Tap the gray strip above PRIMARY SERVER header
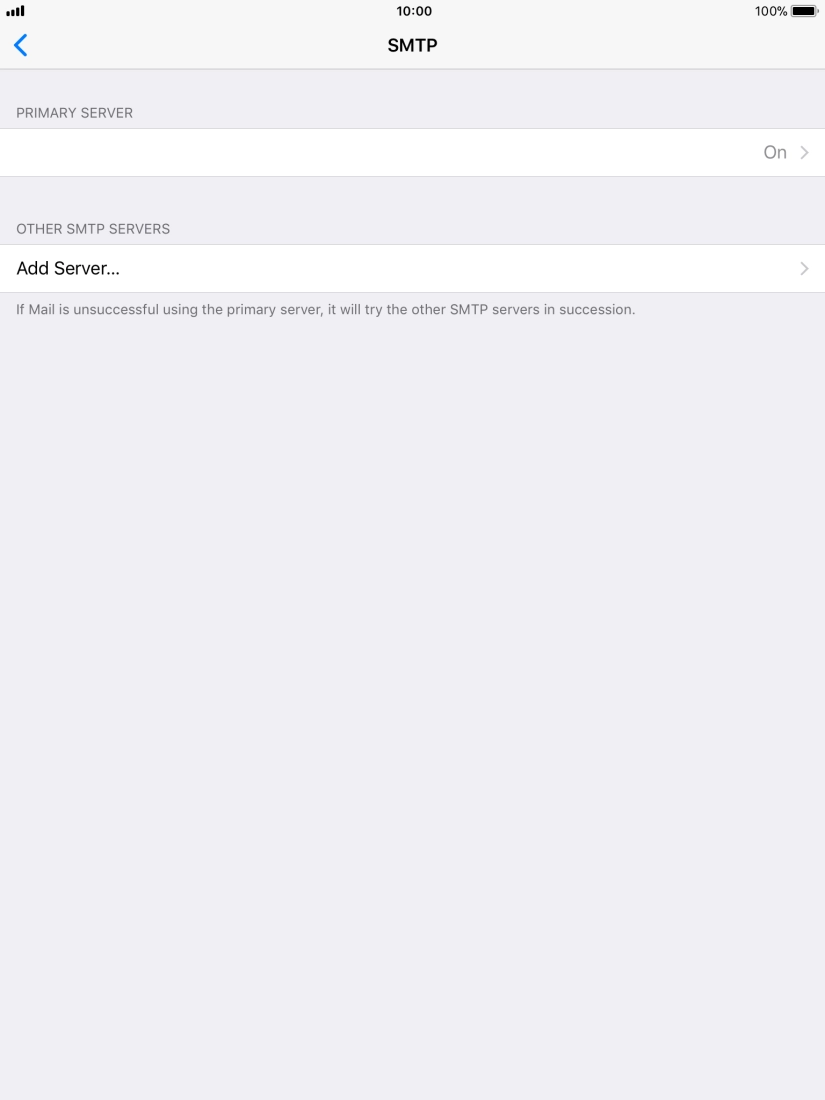The width and height of the screenshot is (825, 1100). [x=412, y=86]
